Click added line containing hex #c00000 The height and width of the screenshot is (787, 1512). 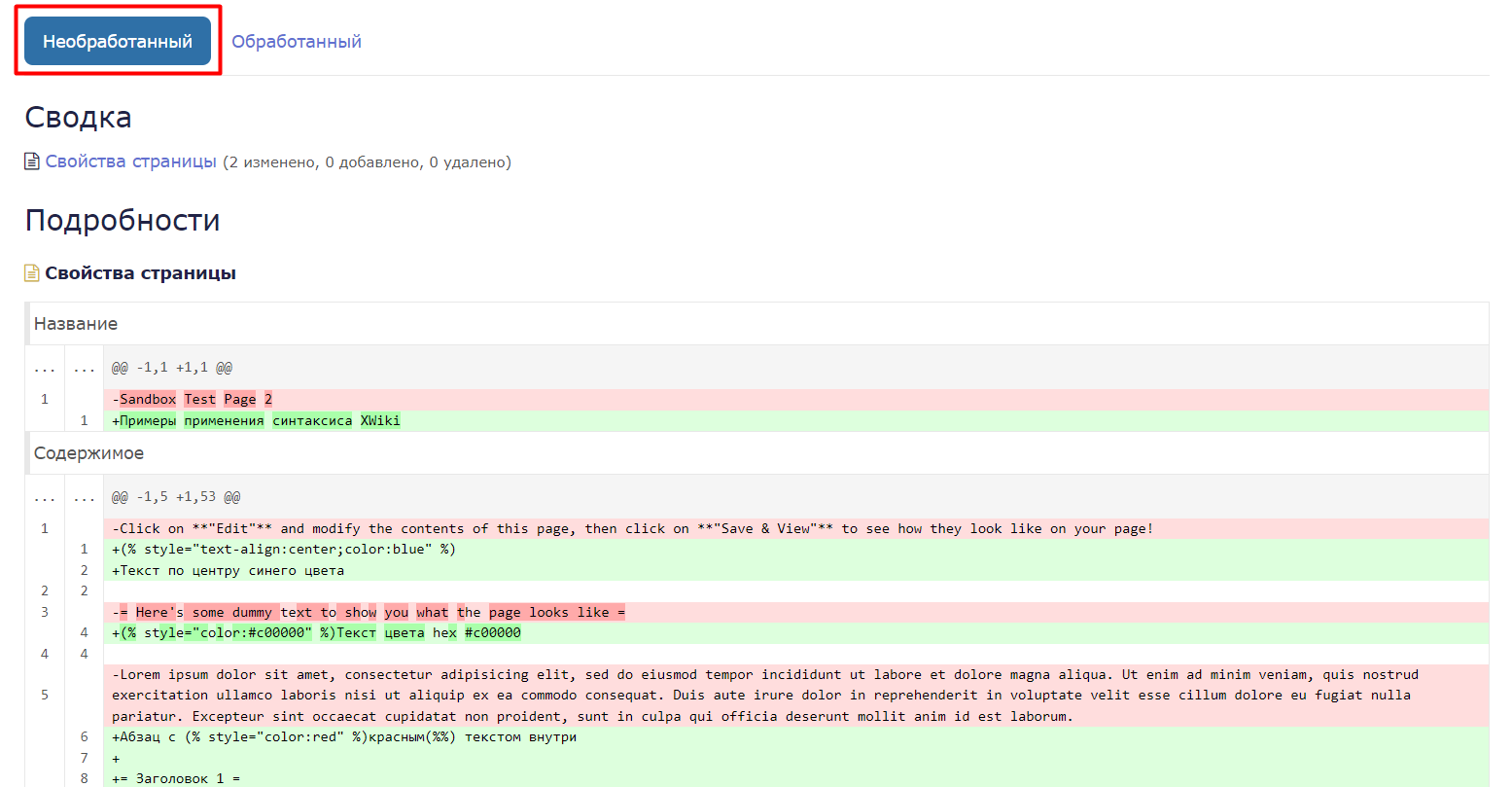[x=796, y=632]
